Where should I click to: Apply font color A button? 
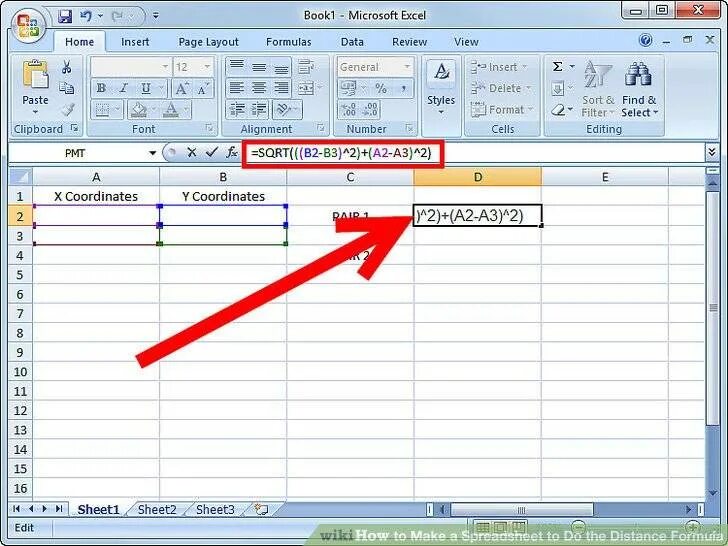(x=171, y=110)
